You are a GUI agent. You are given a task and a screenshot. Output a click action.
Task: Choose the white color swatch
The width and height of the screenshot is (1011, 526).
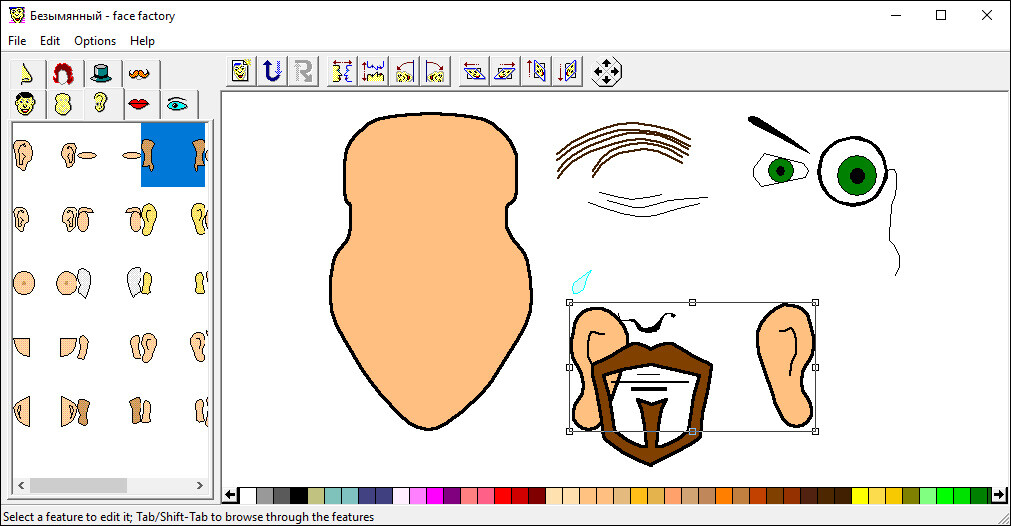[x=248, y=495]
